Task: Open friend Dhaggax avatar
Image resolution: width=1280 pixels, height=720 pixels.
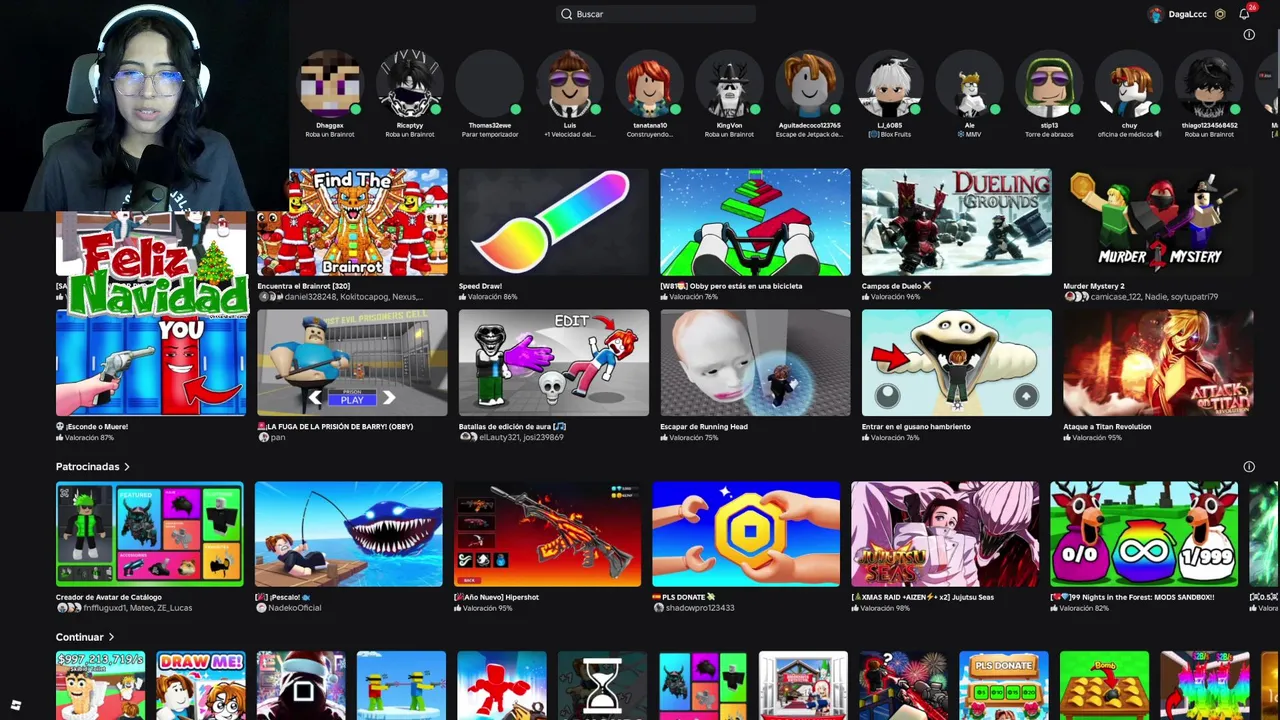Action: (x=329, y=84)
